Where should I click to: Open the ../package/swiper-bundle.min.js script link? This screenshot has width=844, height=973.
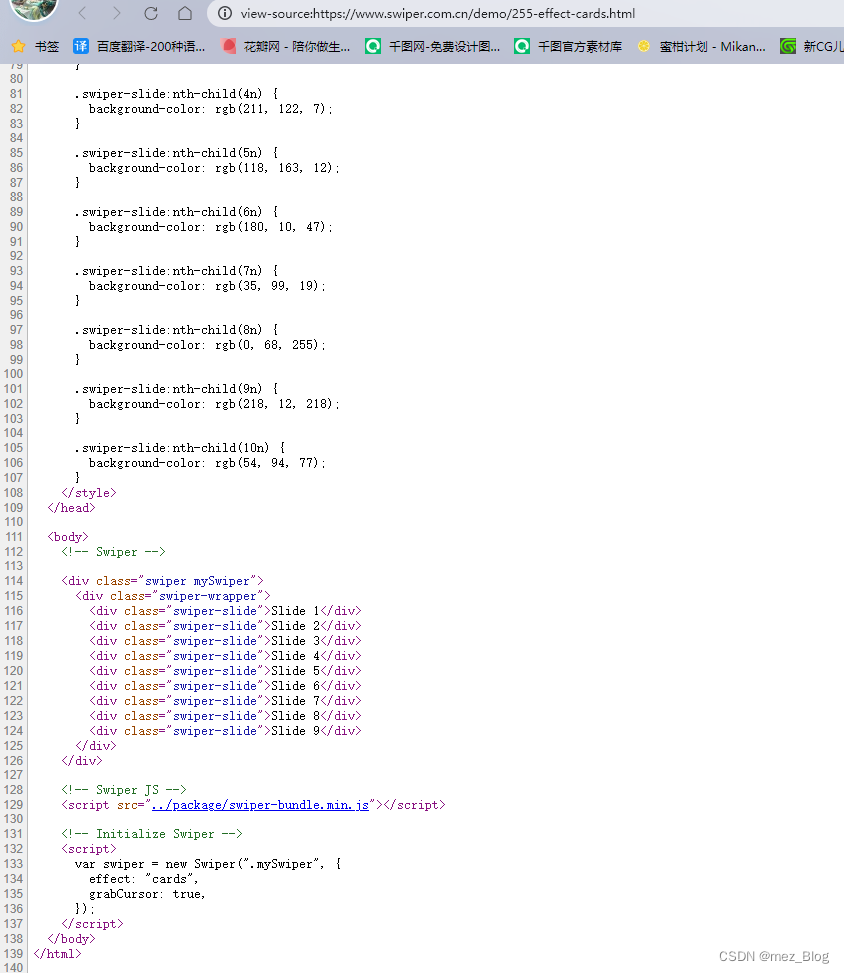tap(260, 805)
